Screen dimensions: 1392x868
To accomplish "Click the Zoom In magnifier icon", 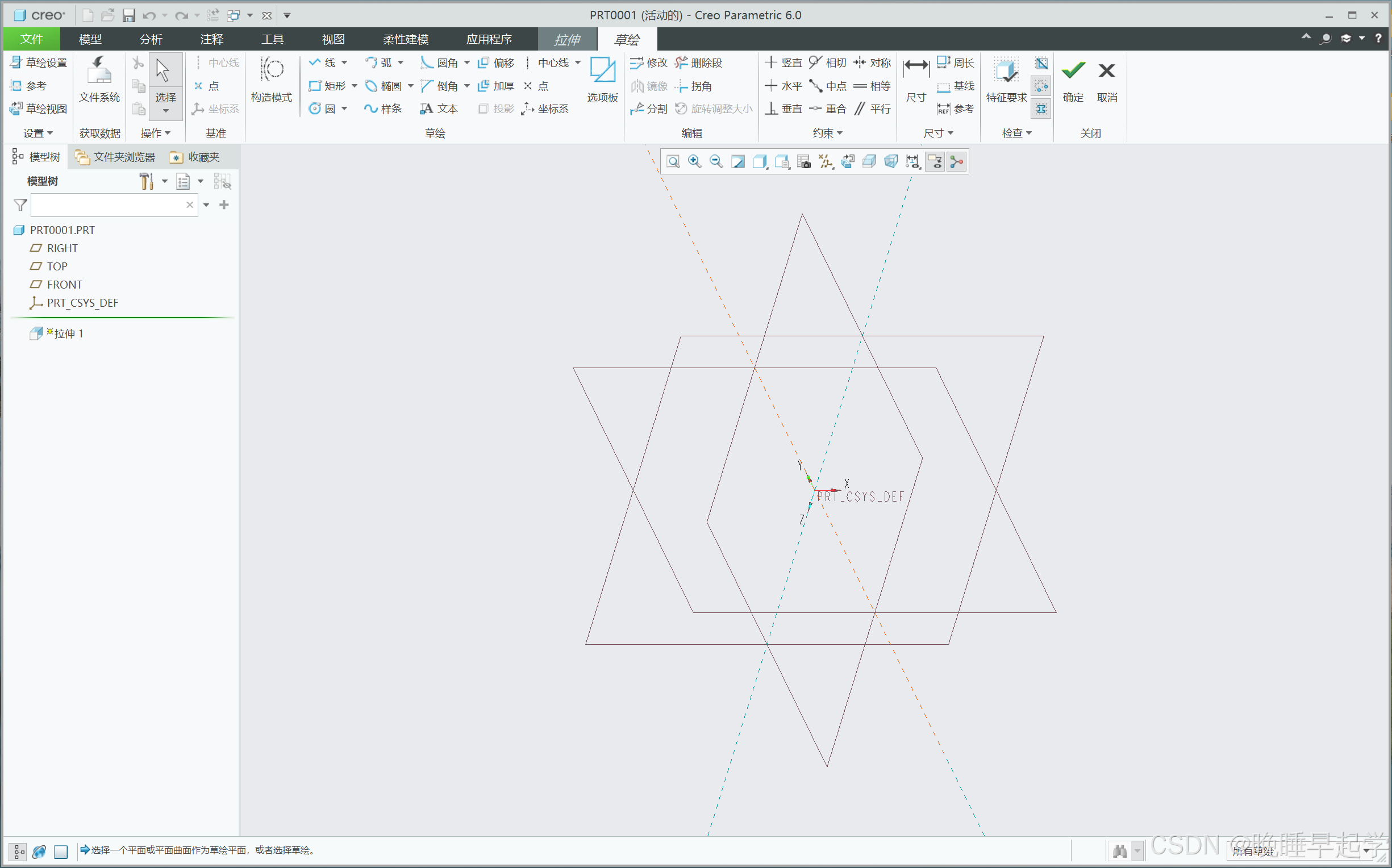I will coord(694,162).
